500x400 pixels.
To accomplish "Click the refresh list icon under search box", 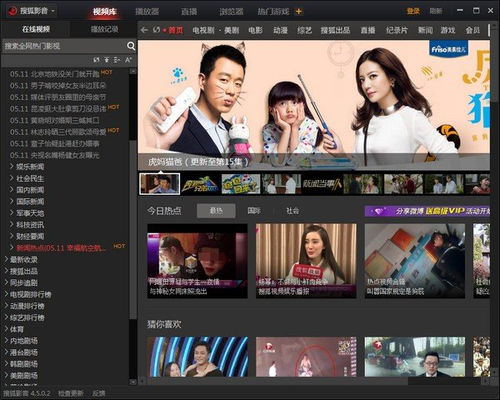I will click(96, 60).
